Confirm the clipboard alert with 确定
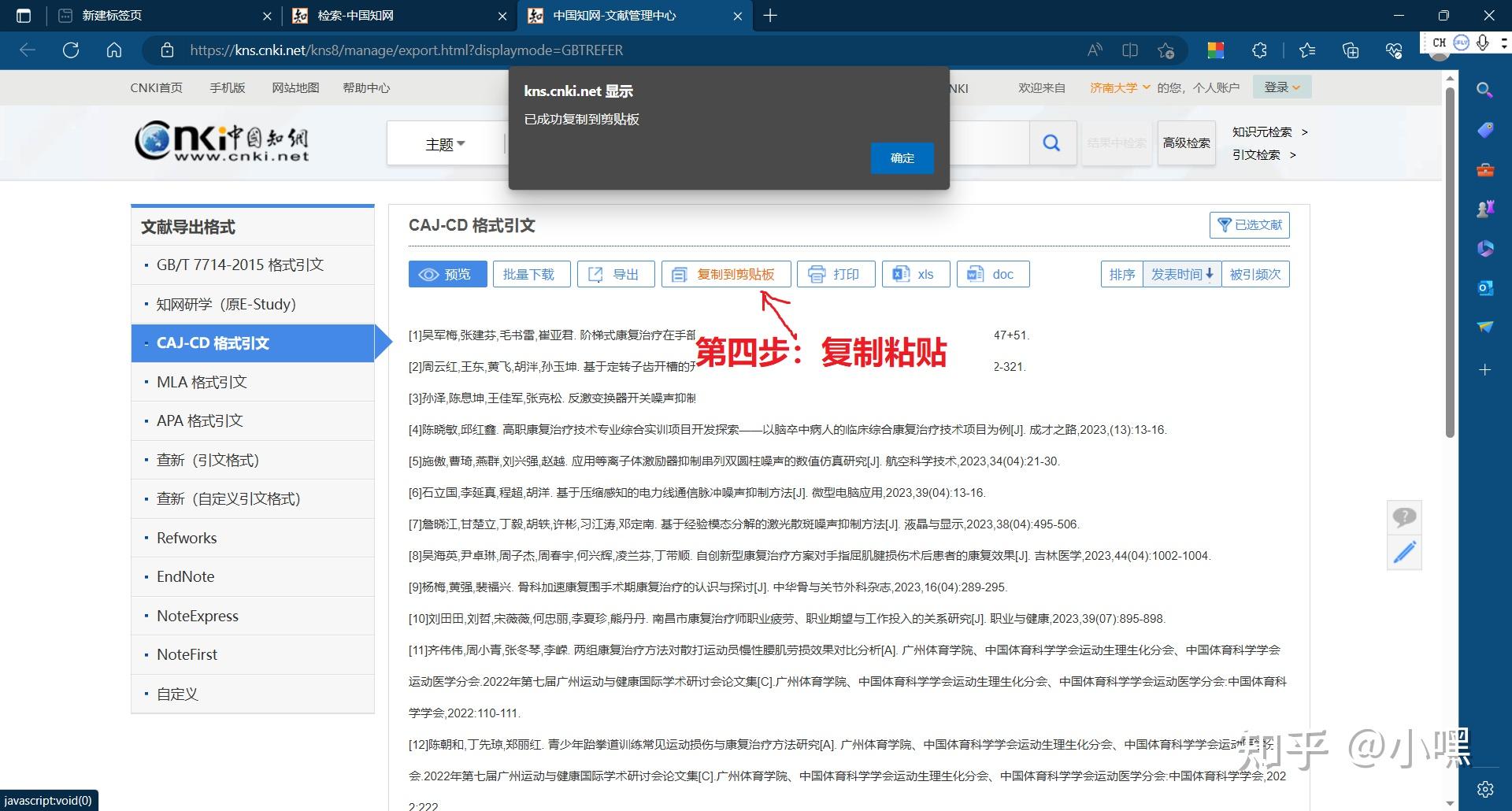 point(902,158)
